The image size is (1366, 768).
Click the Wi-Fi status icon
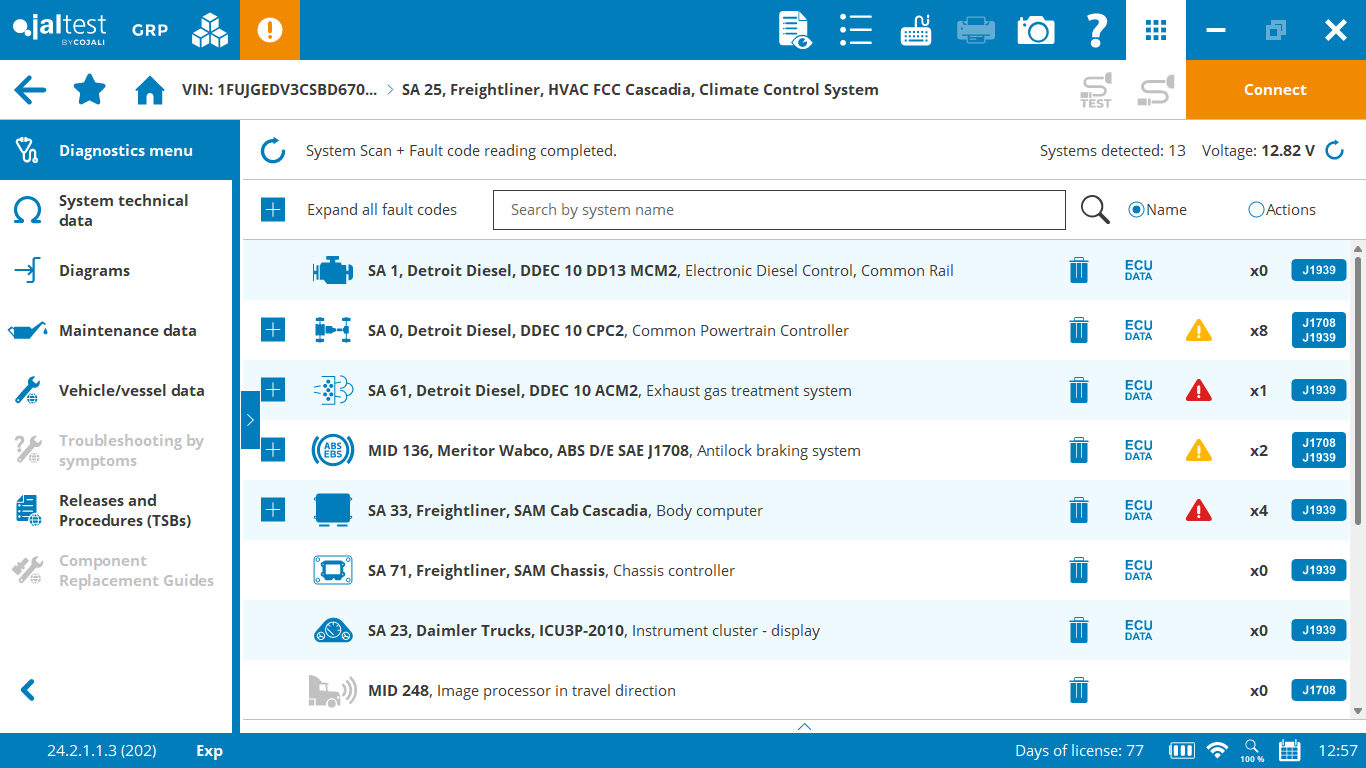[1217, 750]
